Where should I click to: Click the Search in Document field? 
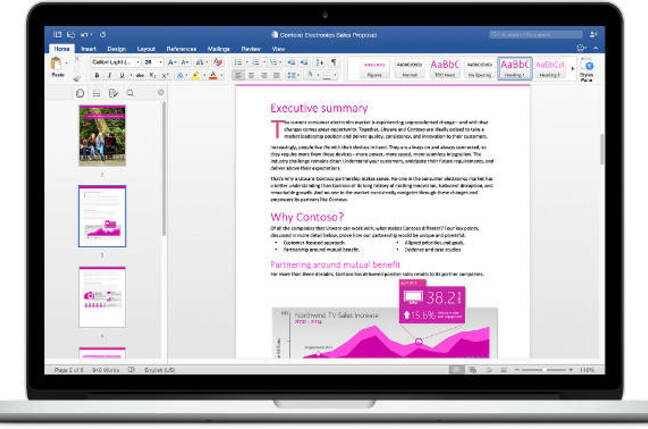click(x=536, y=35)
